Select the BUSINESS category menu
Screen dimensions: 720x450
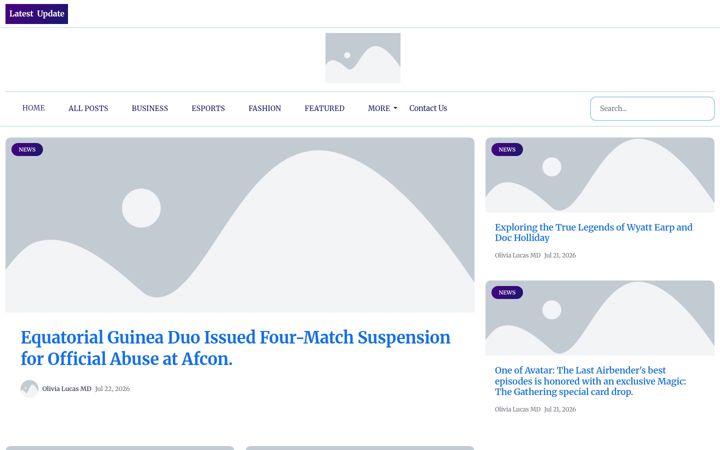point(150,108)
